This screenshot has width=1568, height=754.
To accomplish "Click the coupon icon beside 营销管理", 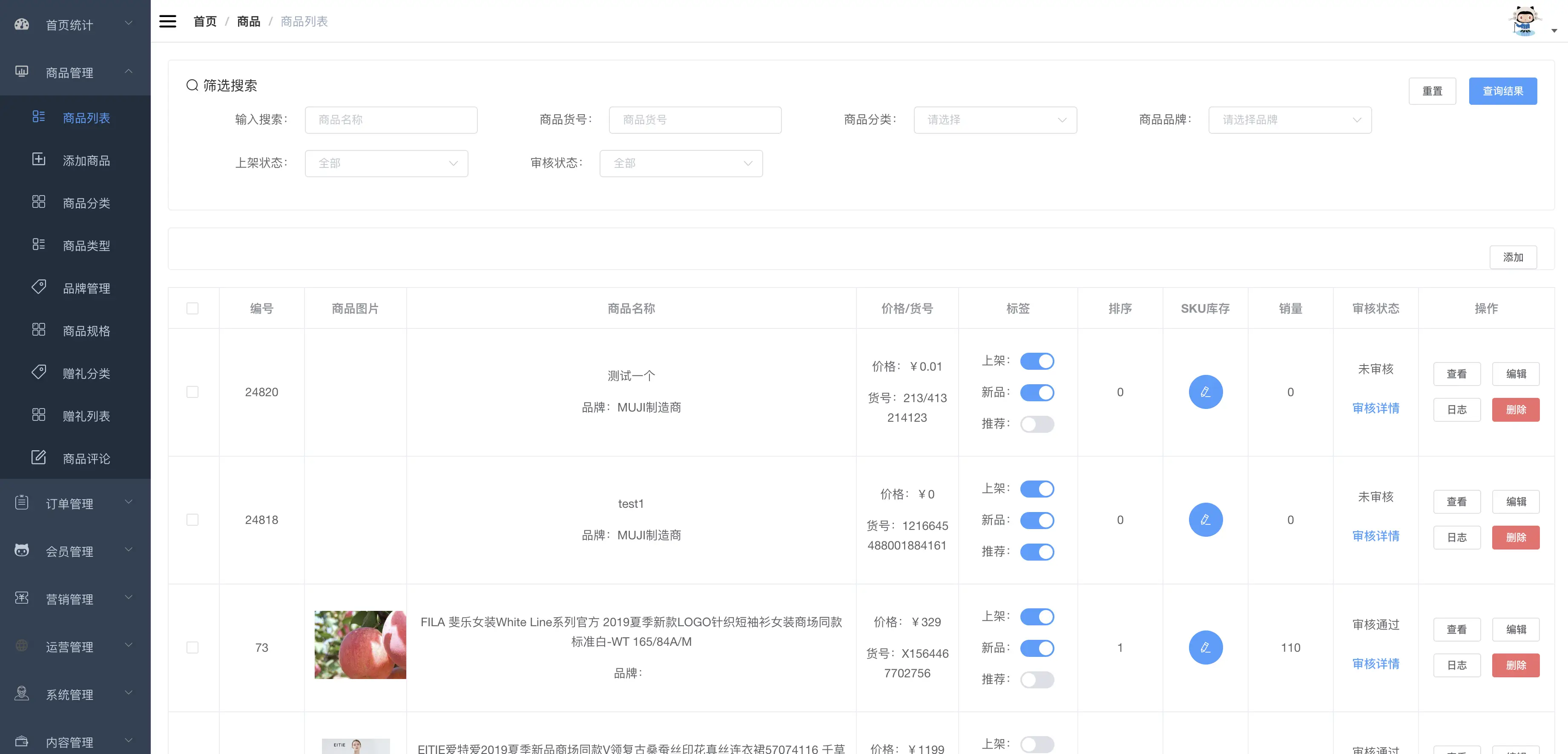I will coord(21,598).
